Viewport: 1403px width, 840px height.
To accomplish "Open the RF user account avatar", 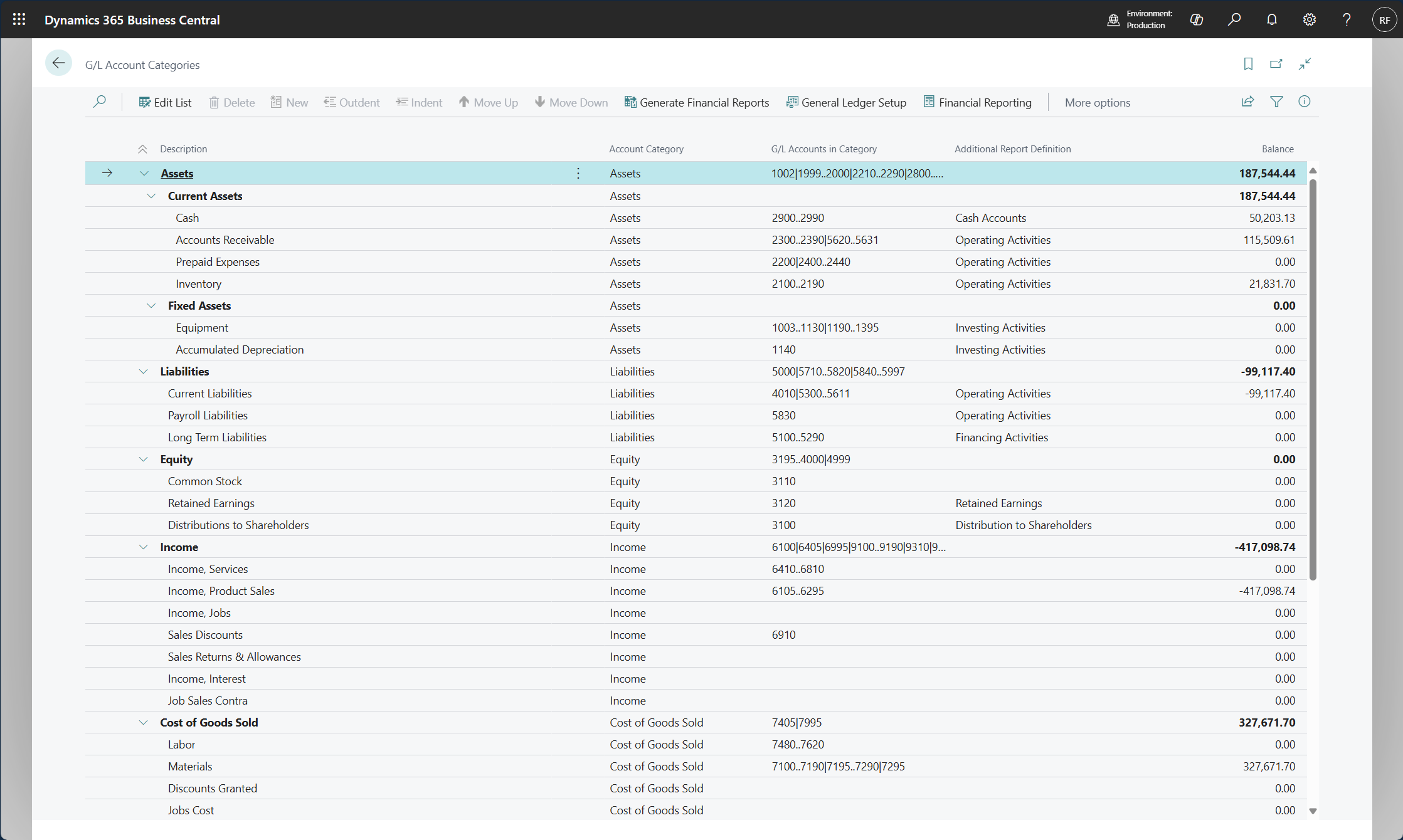I will (1384, 19).
